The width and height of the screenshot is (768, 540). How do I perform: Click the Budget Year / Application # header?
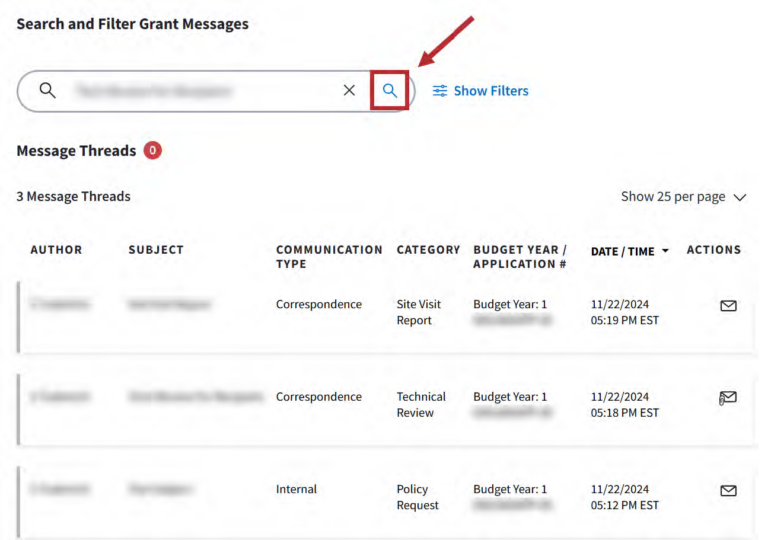(520, 256)
